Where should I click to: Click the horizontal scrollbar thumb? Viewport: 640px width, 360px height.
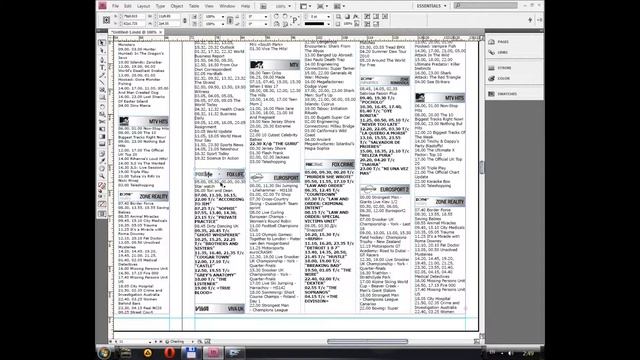pyautogui.click(x=367, y=341)
